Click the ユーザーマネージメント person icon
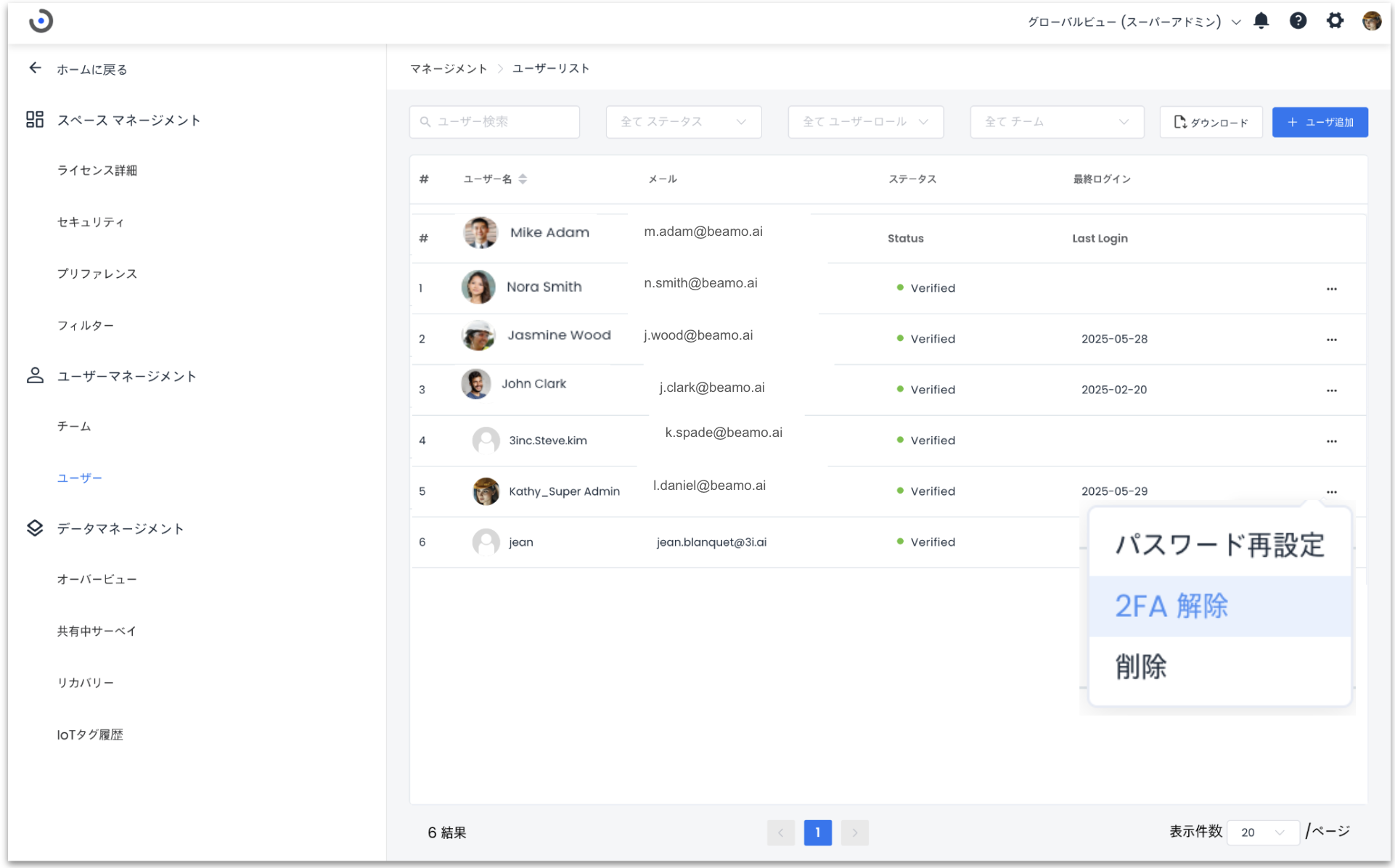The height and width of the screenshot is (868, 1395). tap(35, 375)
